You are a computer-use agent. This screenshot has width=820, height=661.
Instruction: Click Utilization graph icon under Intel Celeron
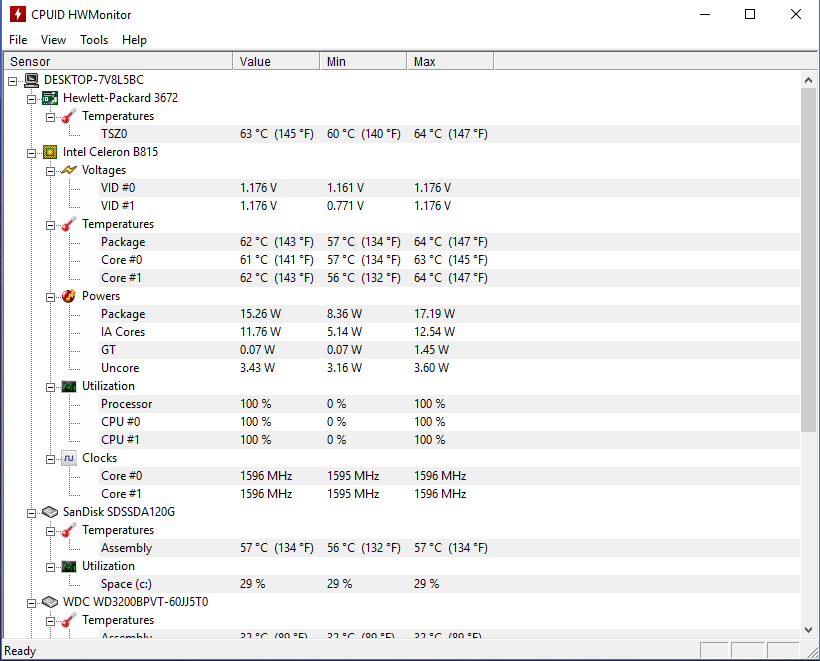pyautogui.click(x=69, y=386)
